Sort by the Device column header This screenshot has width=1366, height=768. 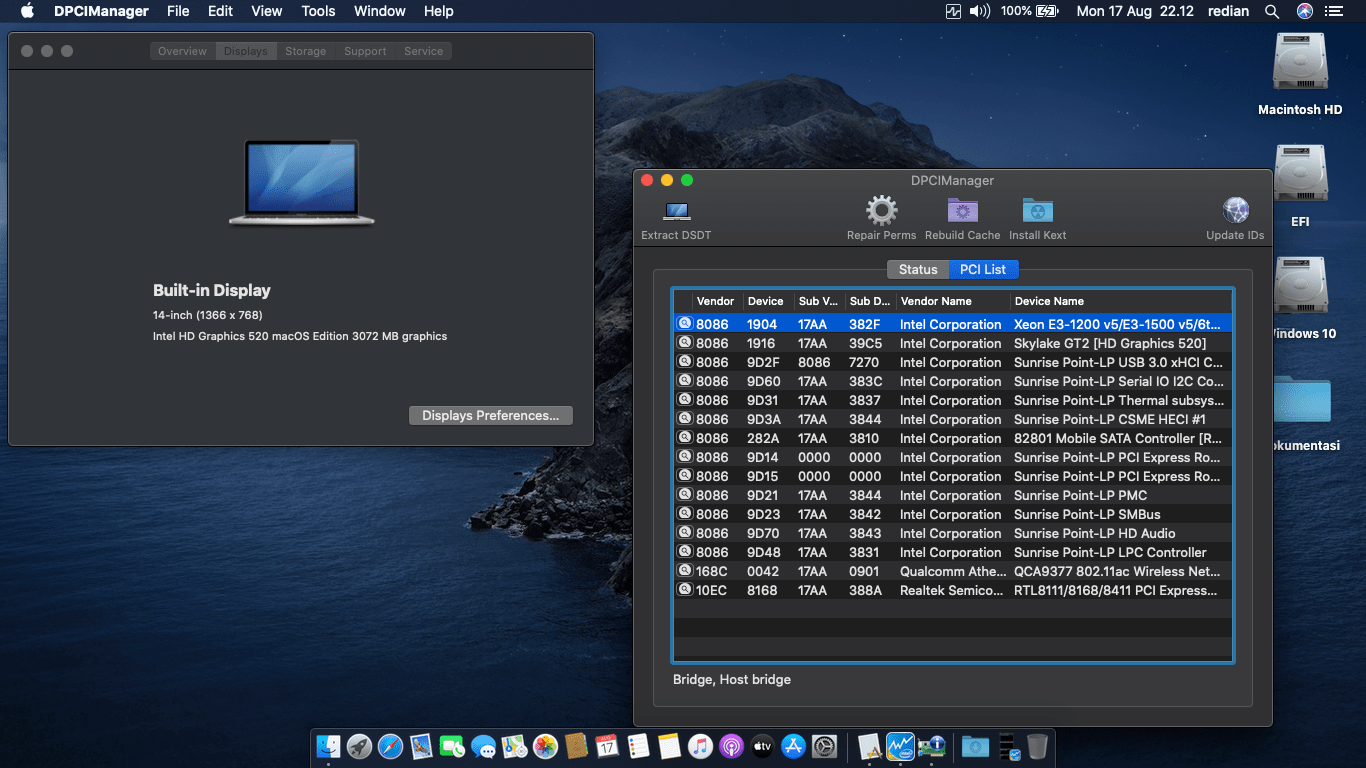point(768,301)
